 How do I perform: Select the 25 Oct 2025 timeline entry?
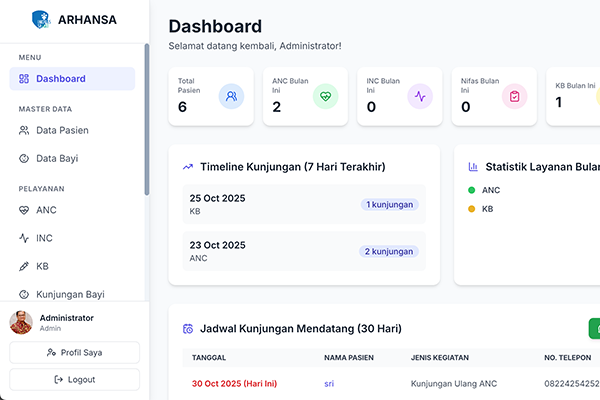304,204
